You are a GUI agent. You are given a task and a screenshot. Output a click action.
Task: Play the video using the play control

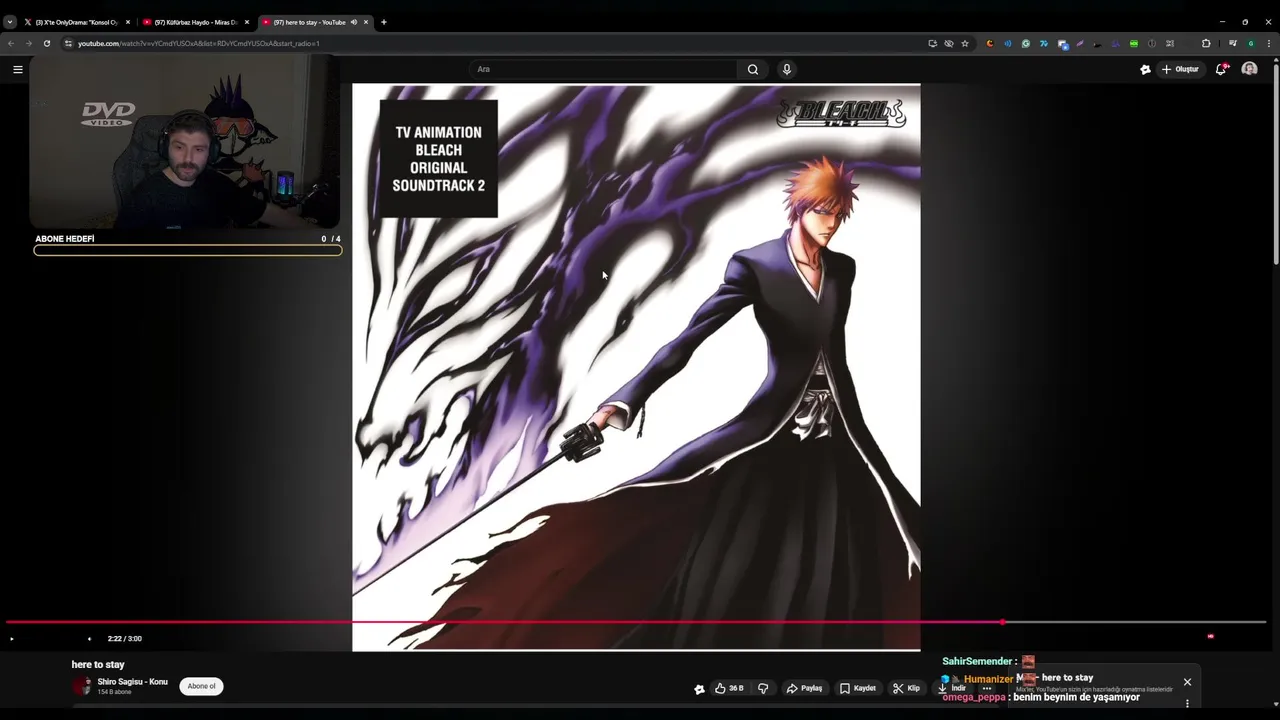point(12,639)
